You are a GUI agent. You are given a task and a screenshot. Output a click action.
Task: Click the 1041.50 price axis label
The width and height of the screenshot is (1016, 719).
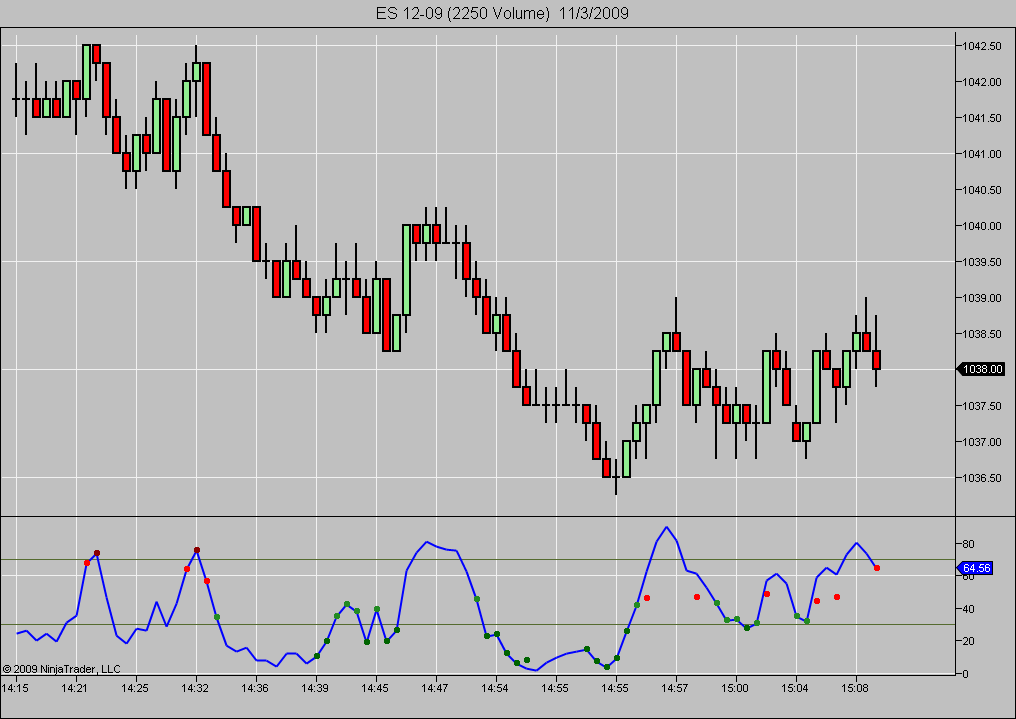click(x=982, y=118)
